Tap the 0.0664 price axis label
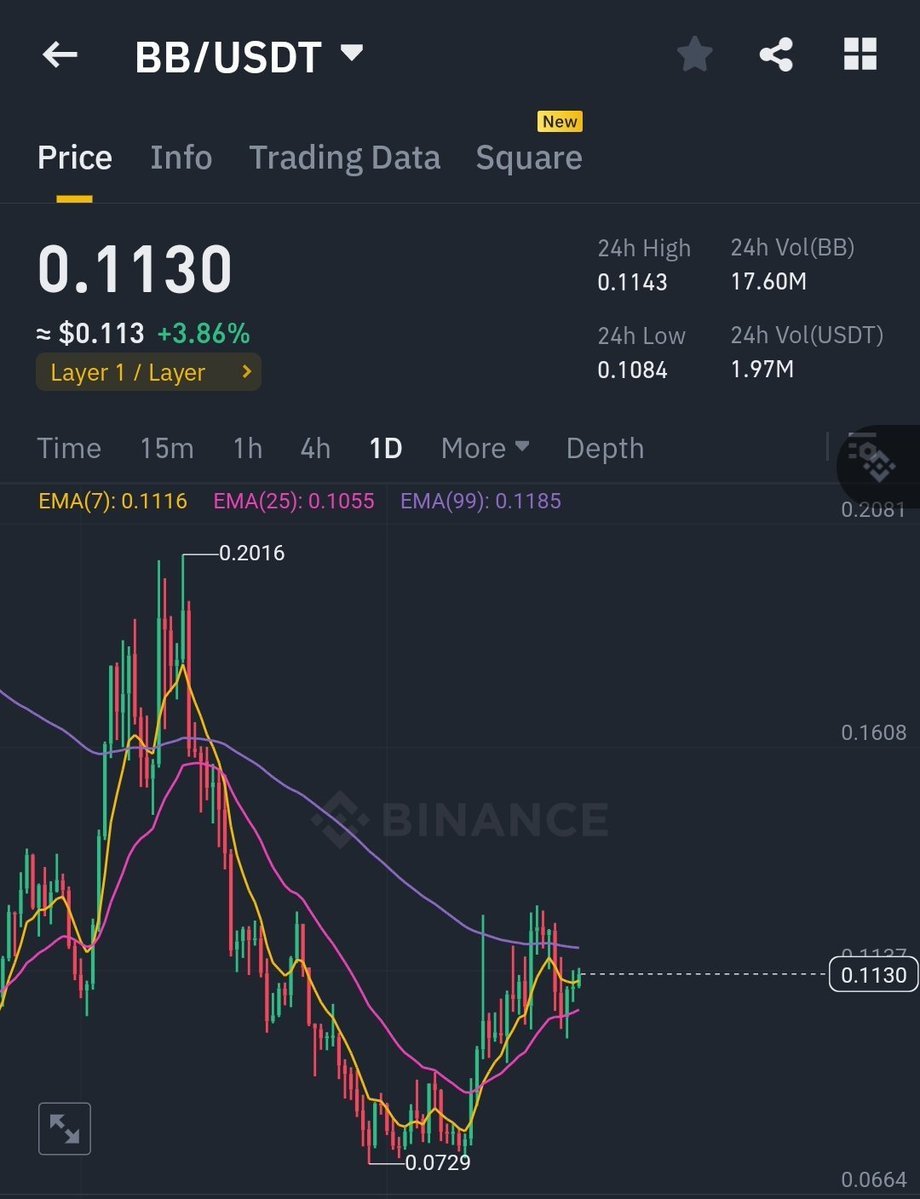The width and height of the screenshot is (920, 1199). coord(873,1180)
